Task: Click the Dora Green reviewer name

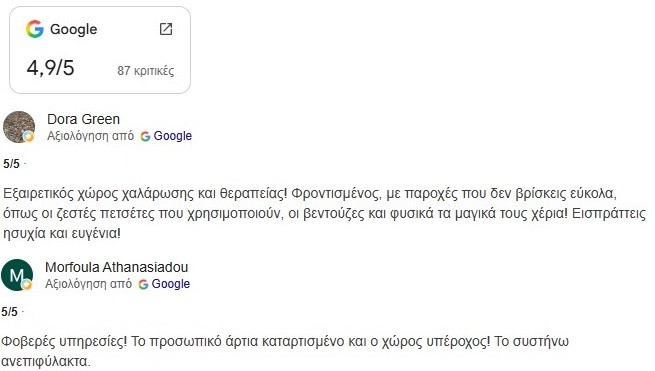Action: (84, 119)
